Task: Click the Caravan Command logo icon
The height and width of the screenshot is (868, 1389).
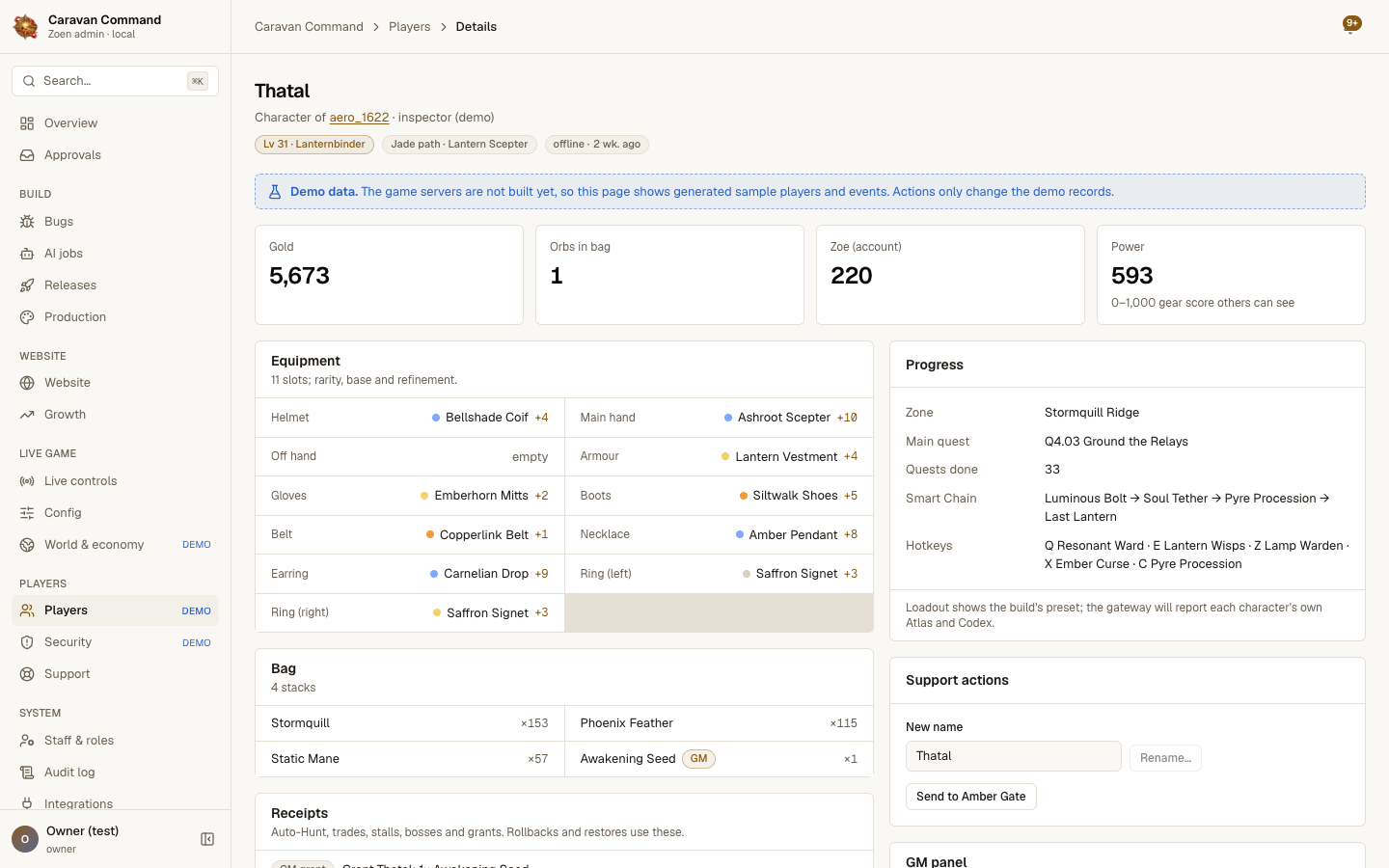Action: coord(26,26)
